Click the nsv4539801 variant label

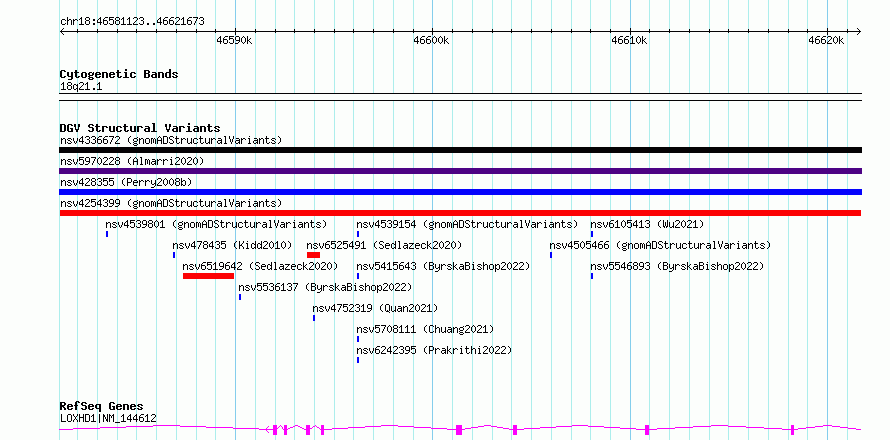click(x=216, y=224)
